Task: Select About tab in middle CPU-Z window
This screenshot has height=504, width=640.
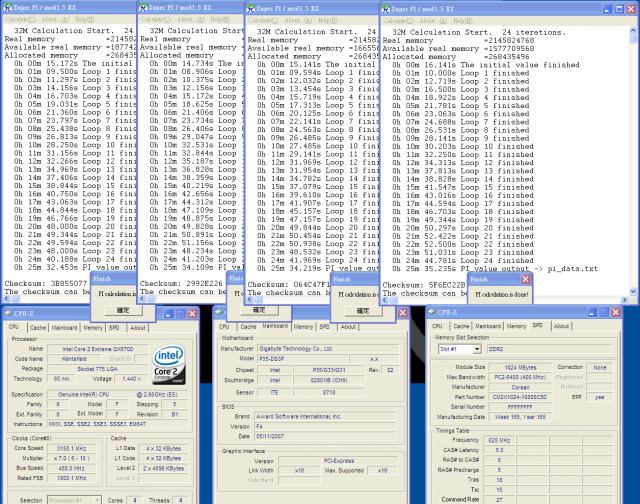Action: (348, 326)
